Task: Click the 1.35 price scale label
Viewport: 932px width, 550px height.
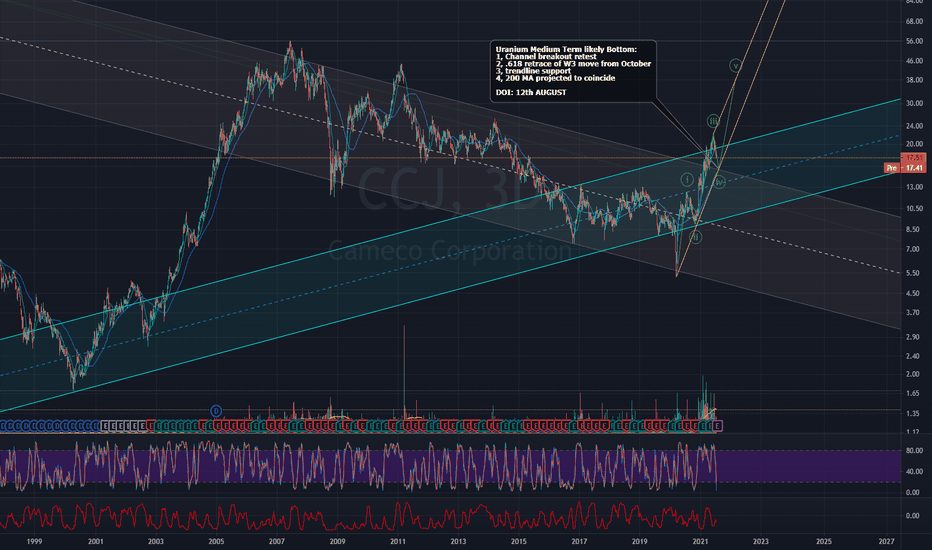Action: point(914,414)
